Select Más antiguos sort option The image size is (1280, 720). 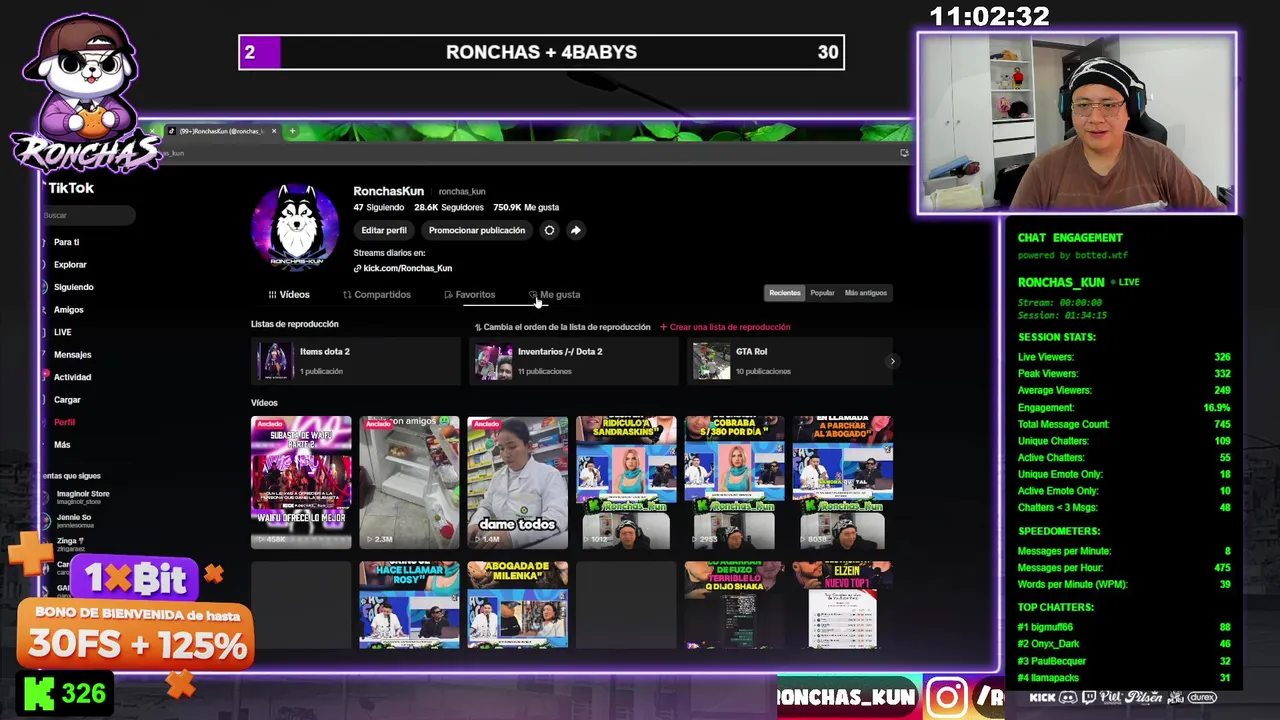point(866,293)
